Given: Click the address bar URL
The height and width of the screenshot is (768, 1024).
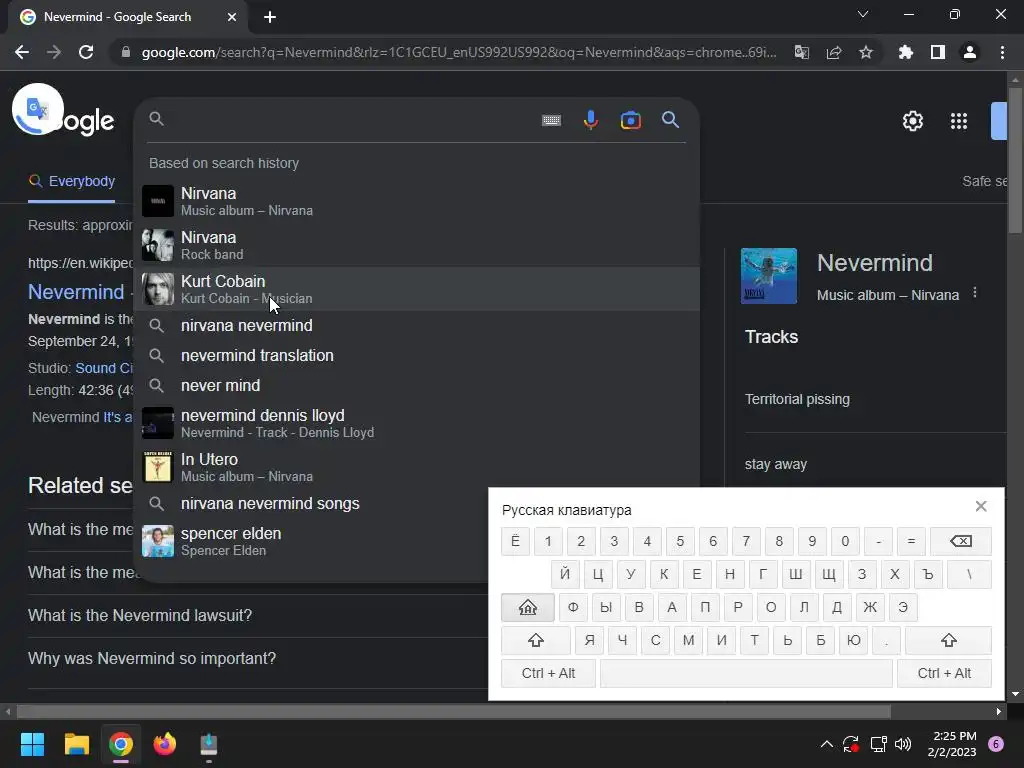Looking at the screenshot, I should (458, 52).
